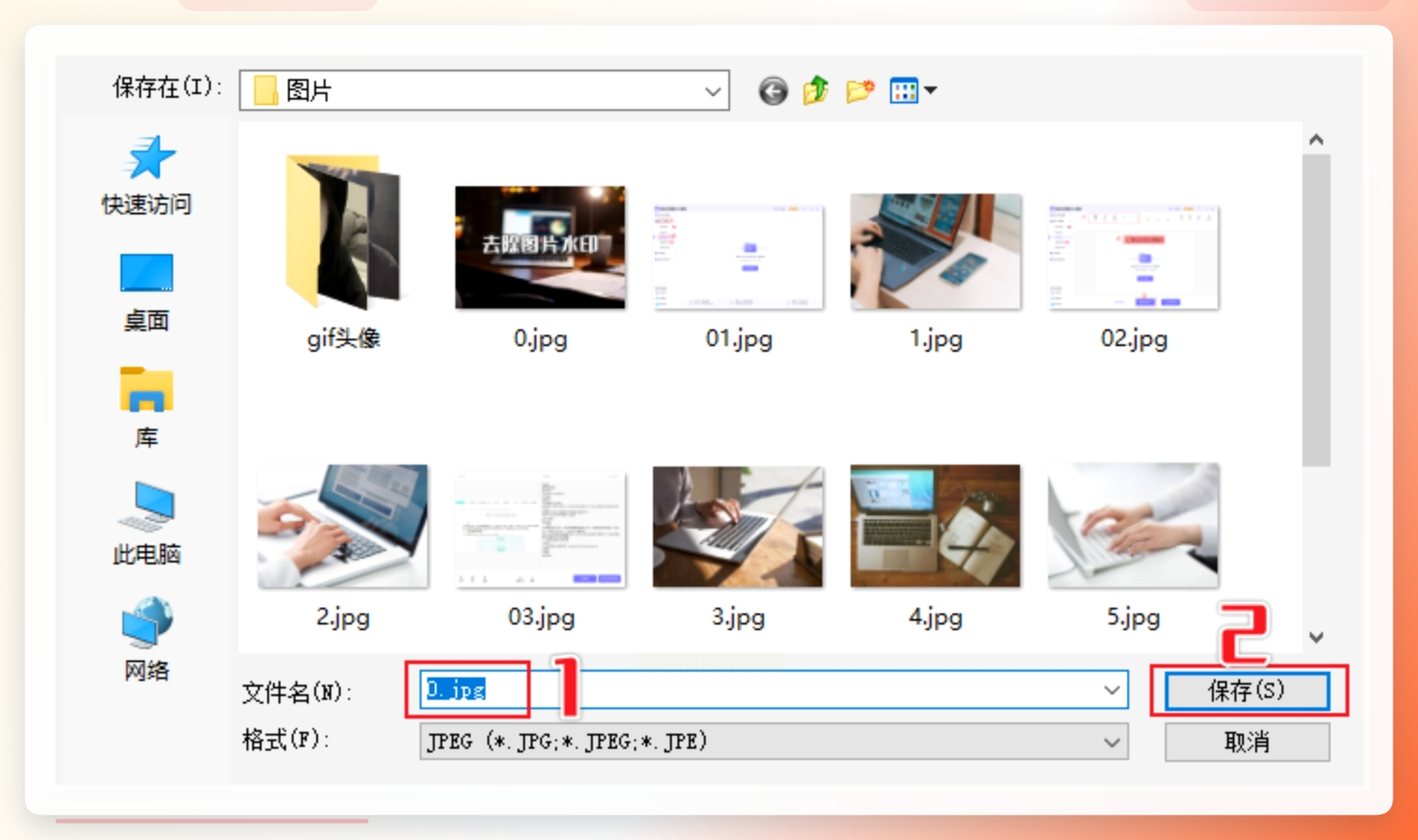This screenshot has width=1418, height=840.
Task: Click the 2.jpg file name label
Action: point(343,617)
